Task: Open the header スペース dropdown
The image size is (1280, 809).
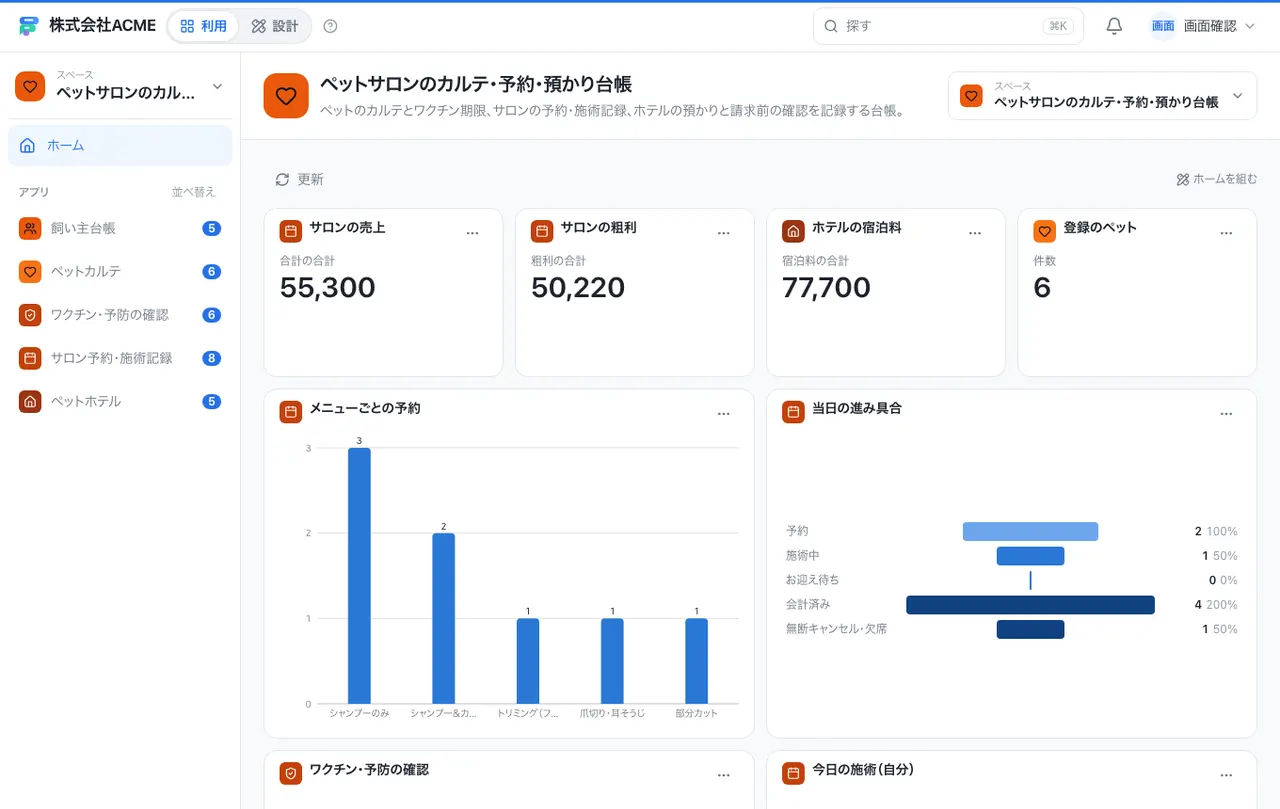Action: [1102, 96]
